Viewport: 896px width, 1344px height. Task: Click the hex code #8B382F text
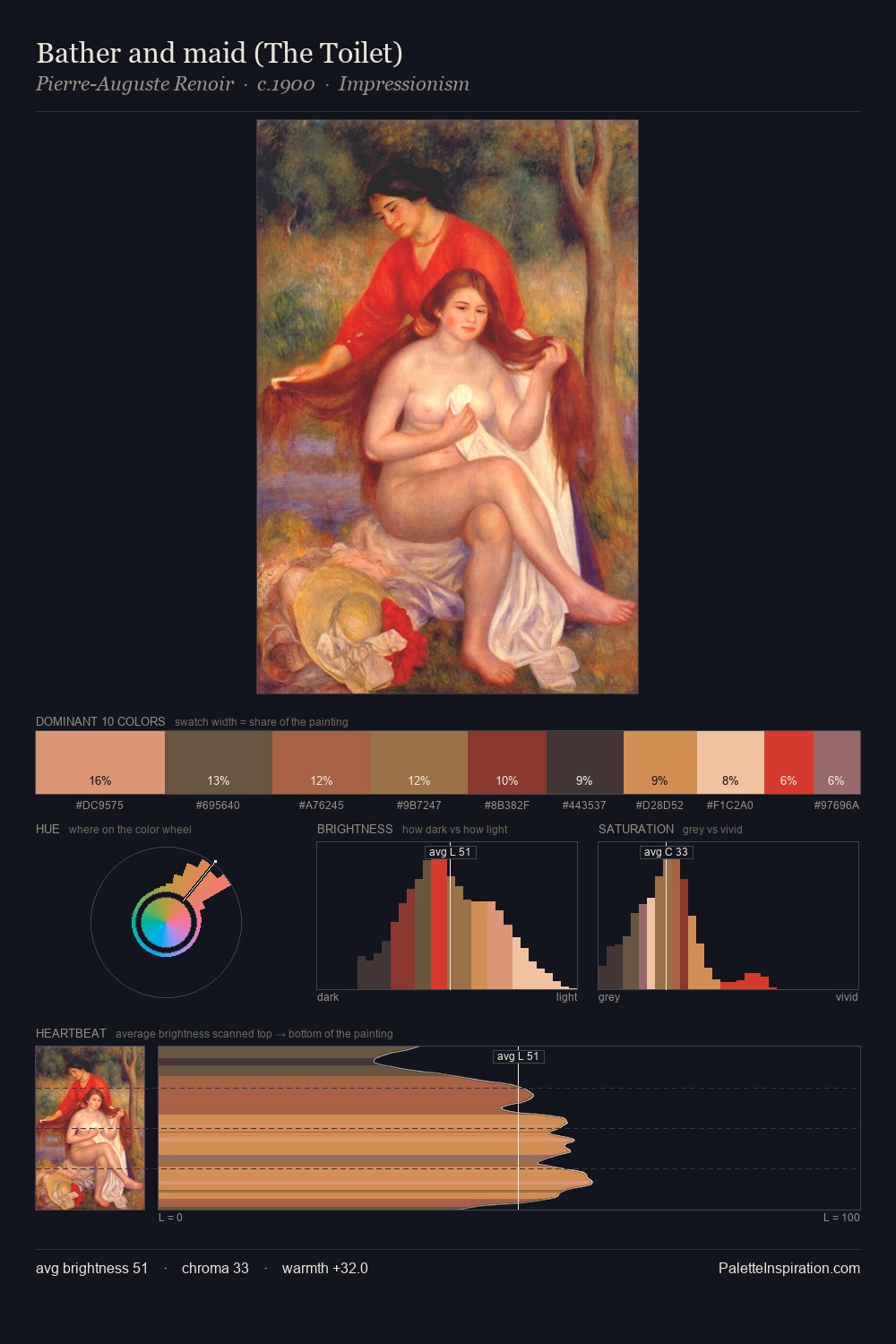click(x=507, y=805)
